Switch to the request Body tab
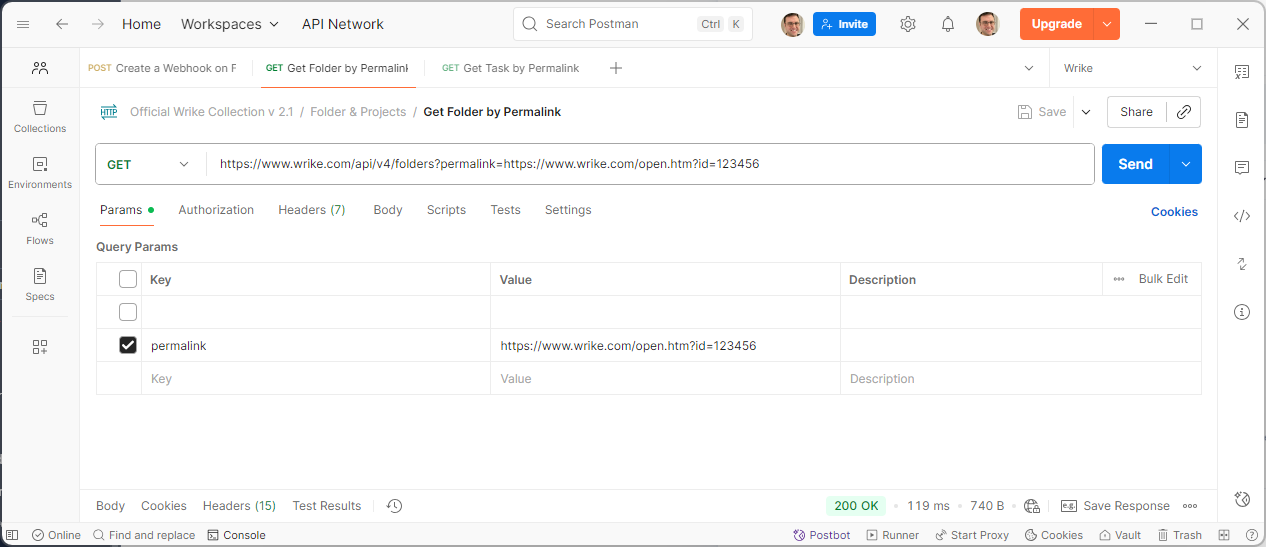Screen dimensions: 1266x547 [388, 210]
